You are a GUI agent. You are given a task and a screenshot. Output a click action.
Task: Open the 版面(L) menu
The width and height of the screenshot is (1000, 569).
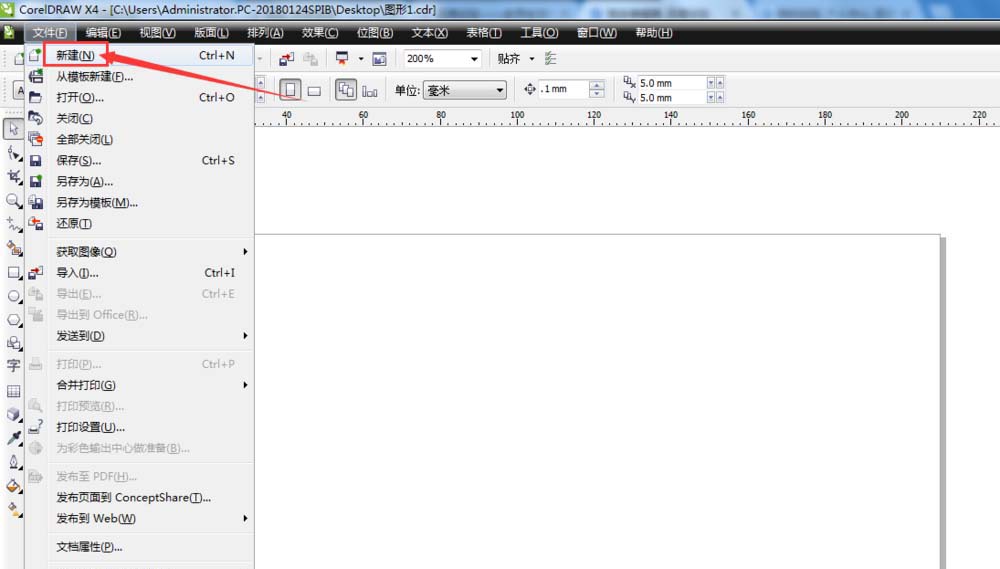click(211, 33)
